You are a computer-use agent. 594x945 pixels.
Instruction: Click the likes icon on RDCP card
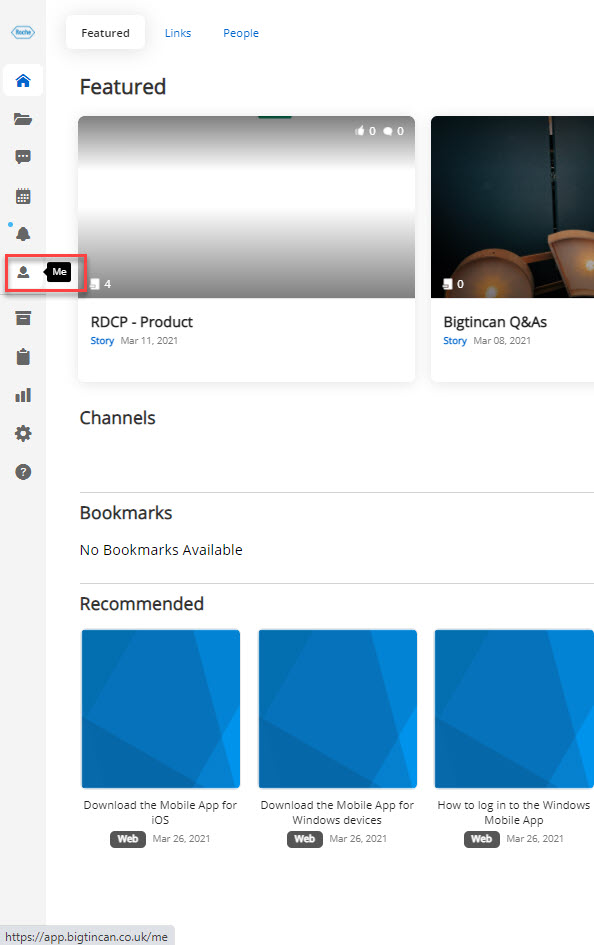click(x=360, y=131)
